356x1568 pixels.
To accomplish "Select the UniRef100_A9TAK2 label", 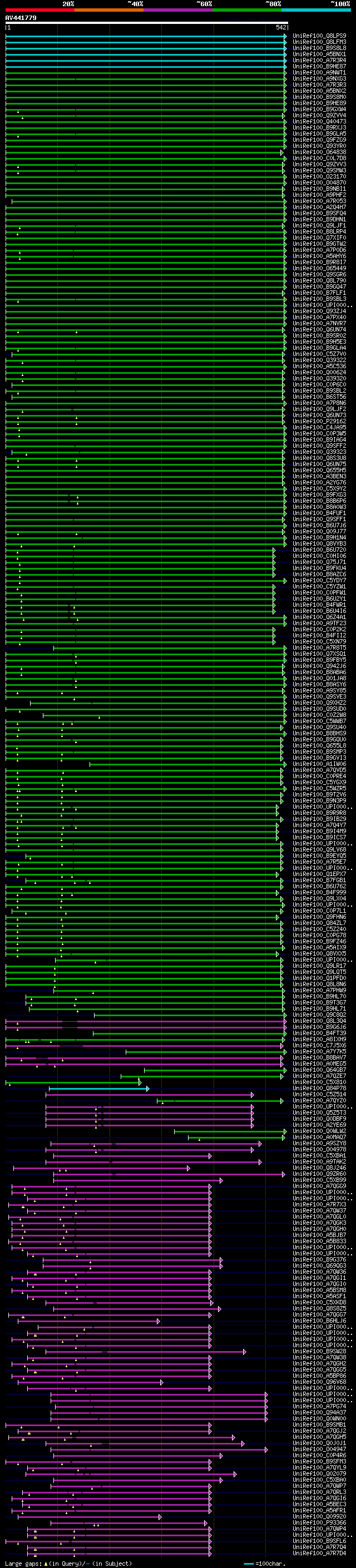I will pyautogui.click(x=319, y=1162).
